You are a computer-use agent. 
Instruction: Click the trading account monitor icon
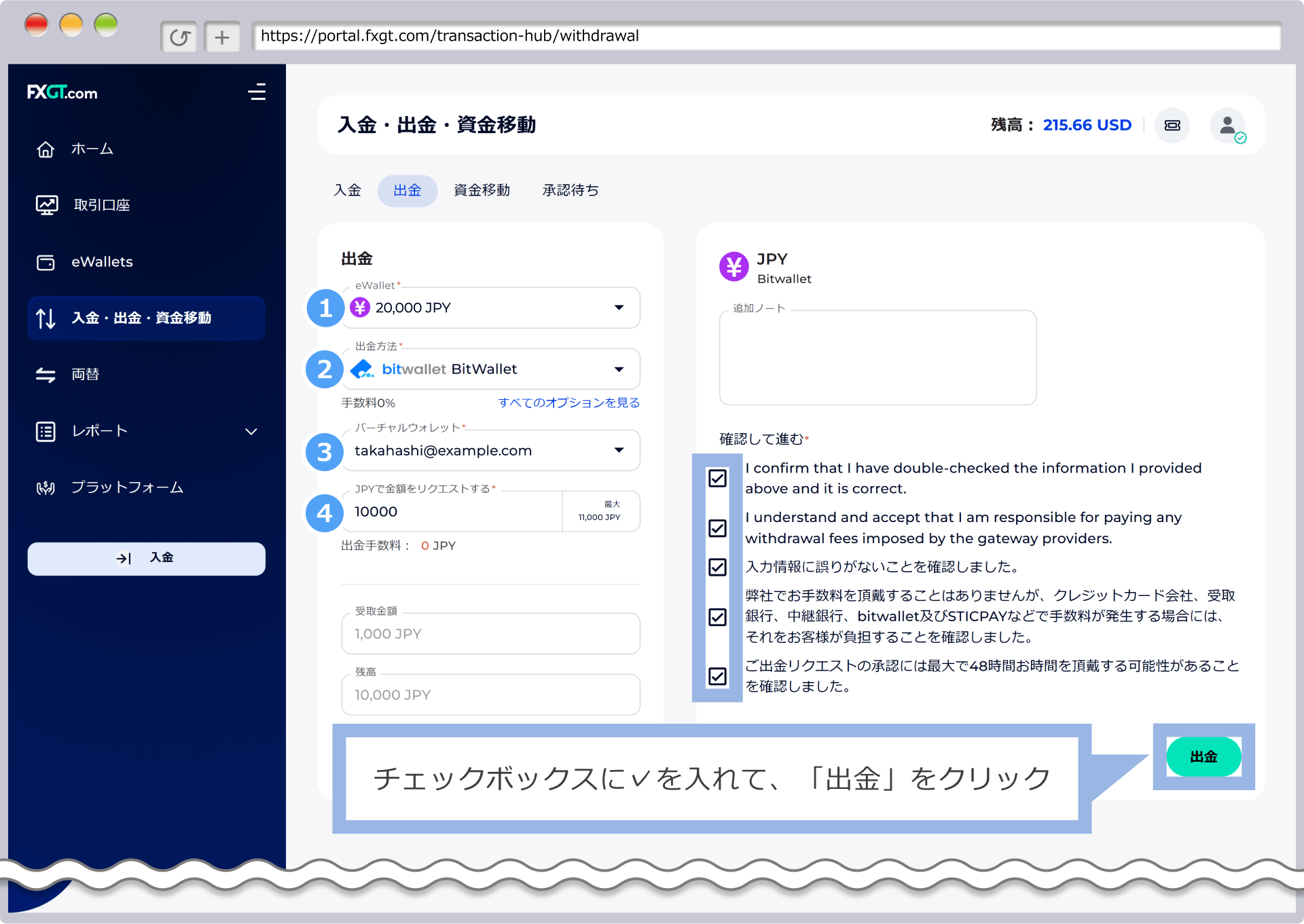pos(47,205)
